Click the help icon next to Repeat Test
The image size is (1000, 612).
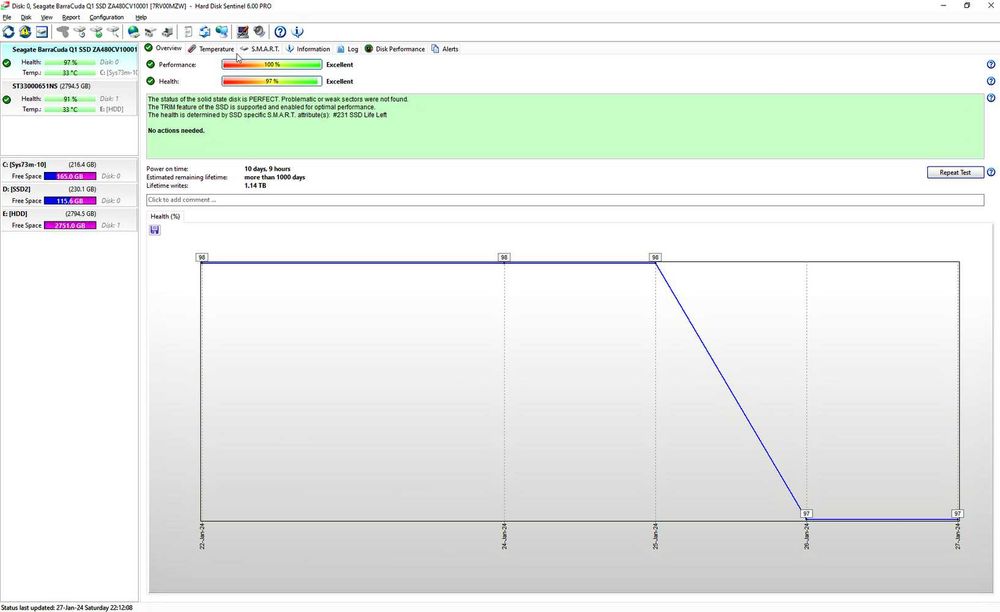click(x=990, y=172)
